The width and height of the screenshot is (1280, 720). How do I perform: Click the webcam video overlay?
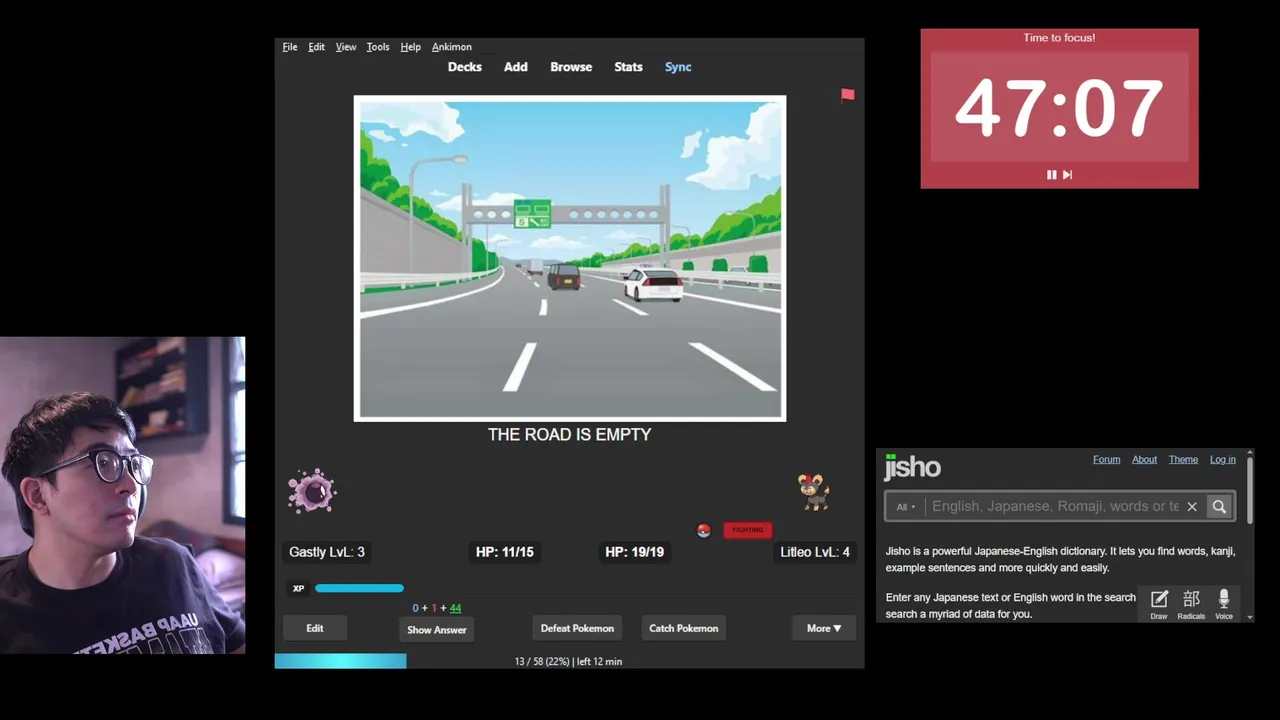pos(122,495)
